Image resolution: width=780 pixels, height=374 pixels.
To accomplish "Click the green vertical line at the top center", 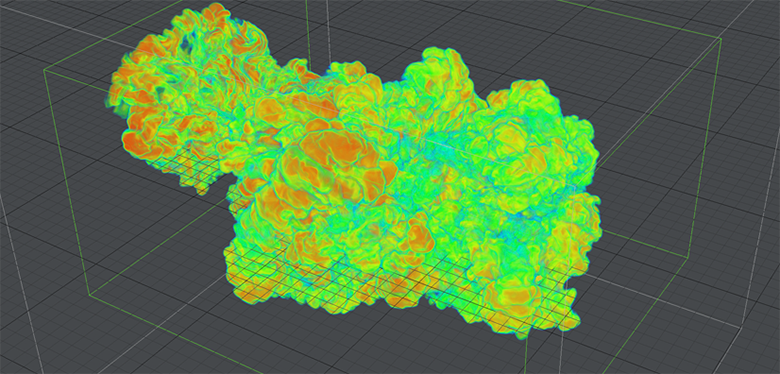I will tap(307, 30).
